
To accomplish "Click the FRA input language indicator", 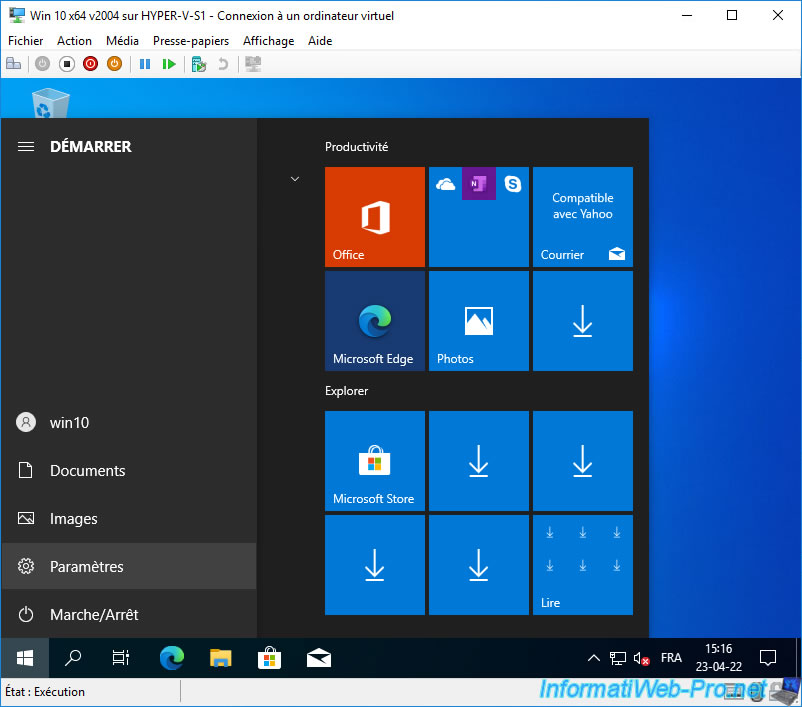I will (x=671, y=658).
